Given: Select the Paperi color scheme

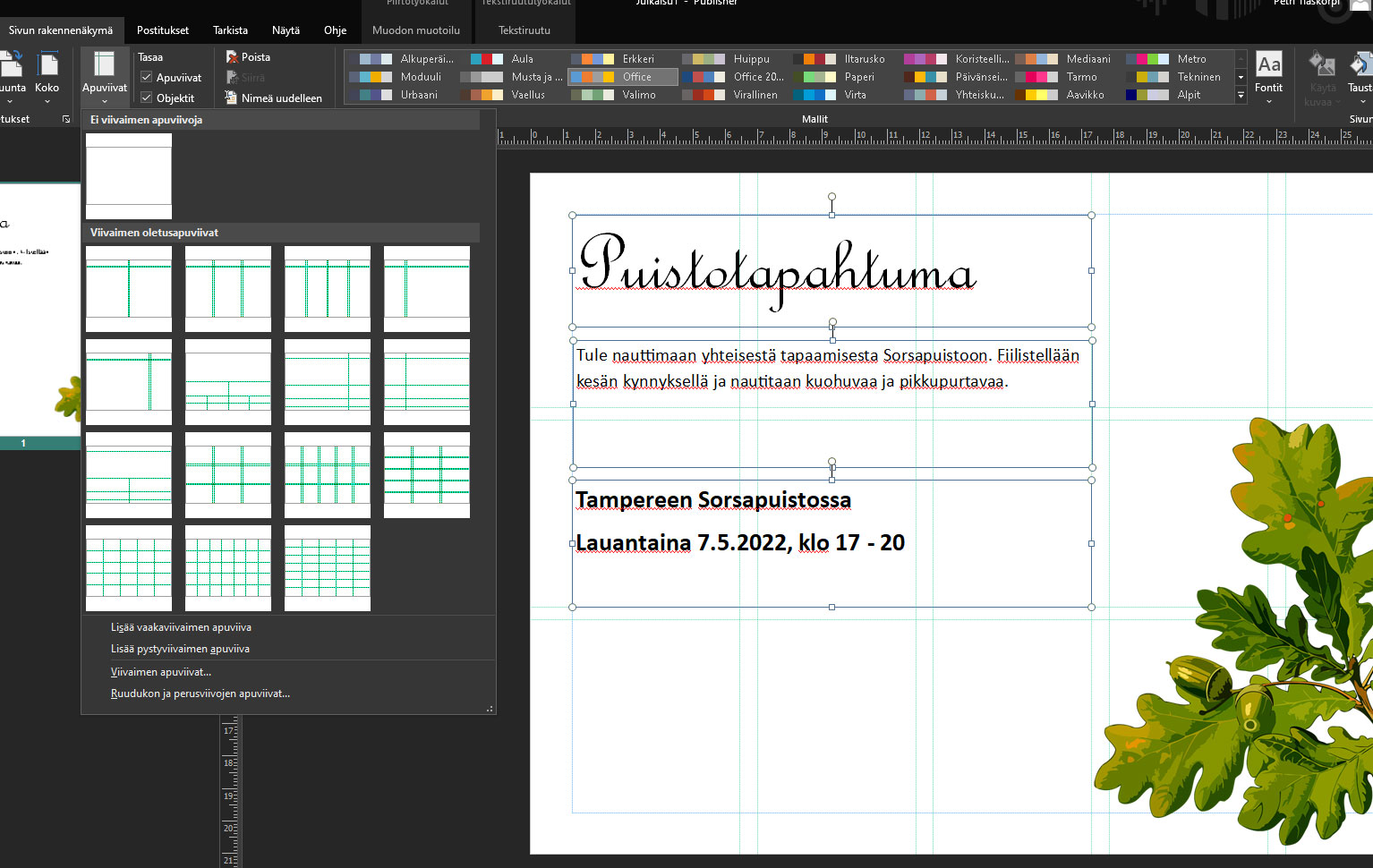Looking at the screenshot, I should point(845,77).
